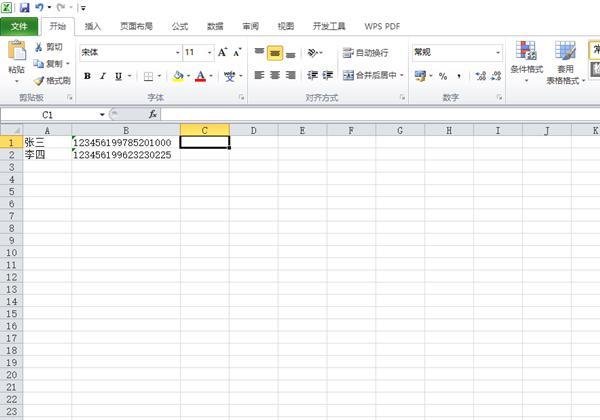The height and width of the screenshot is (420, 600).
Task: Click the Decrease Decimal icon
Action: pyautogui.click(x=496, y=76)
